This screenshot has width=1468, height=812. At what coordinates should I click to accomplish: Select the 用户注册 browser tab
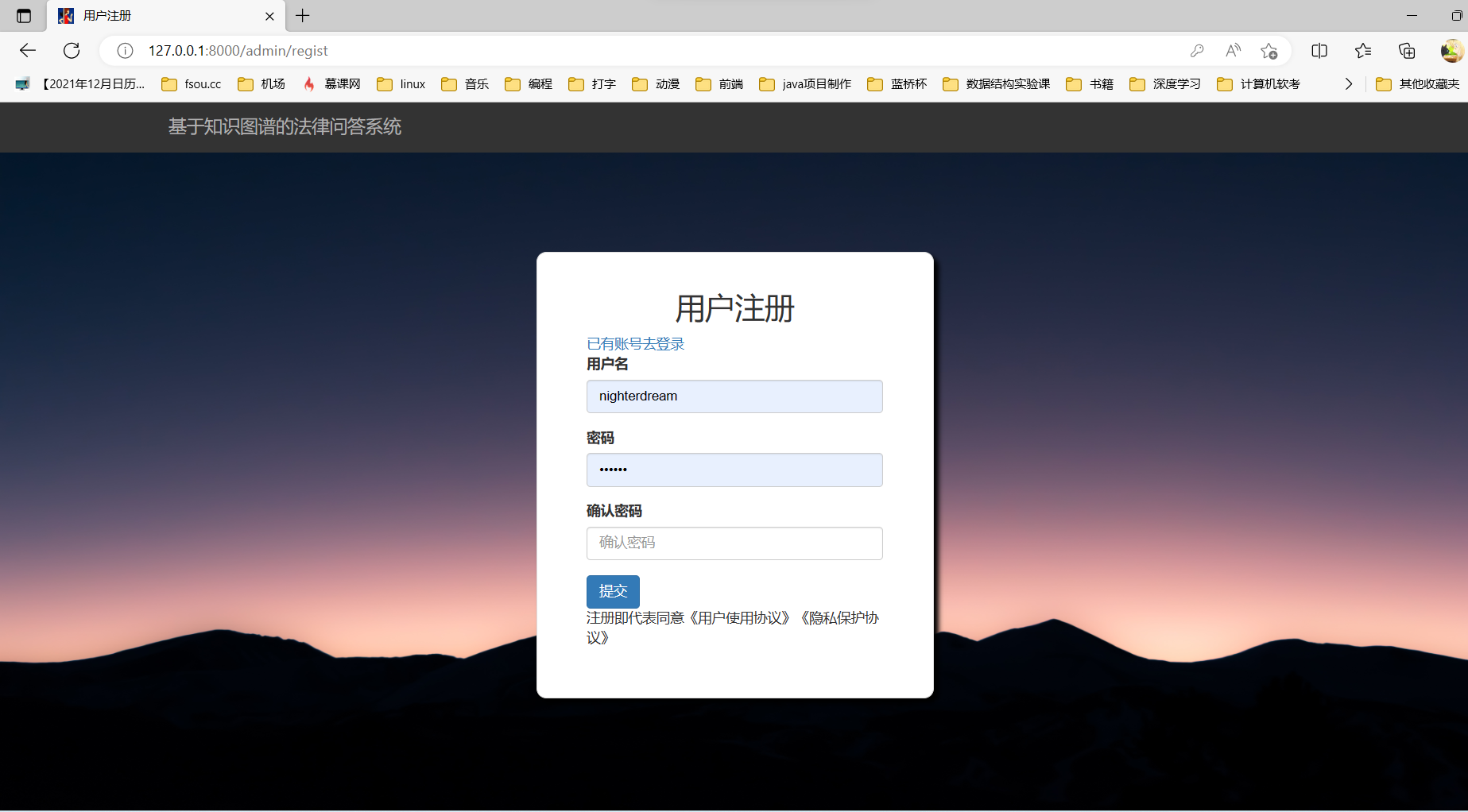click(165, 16)
